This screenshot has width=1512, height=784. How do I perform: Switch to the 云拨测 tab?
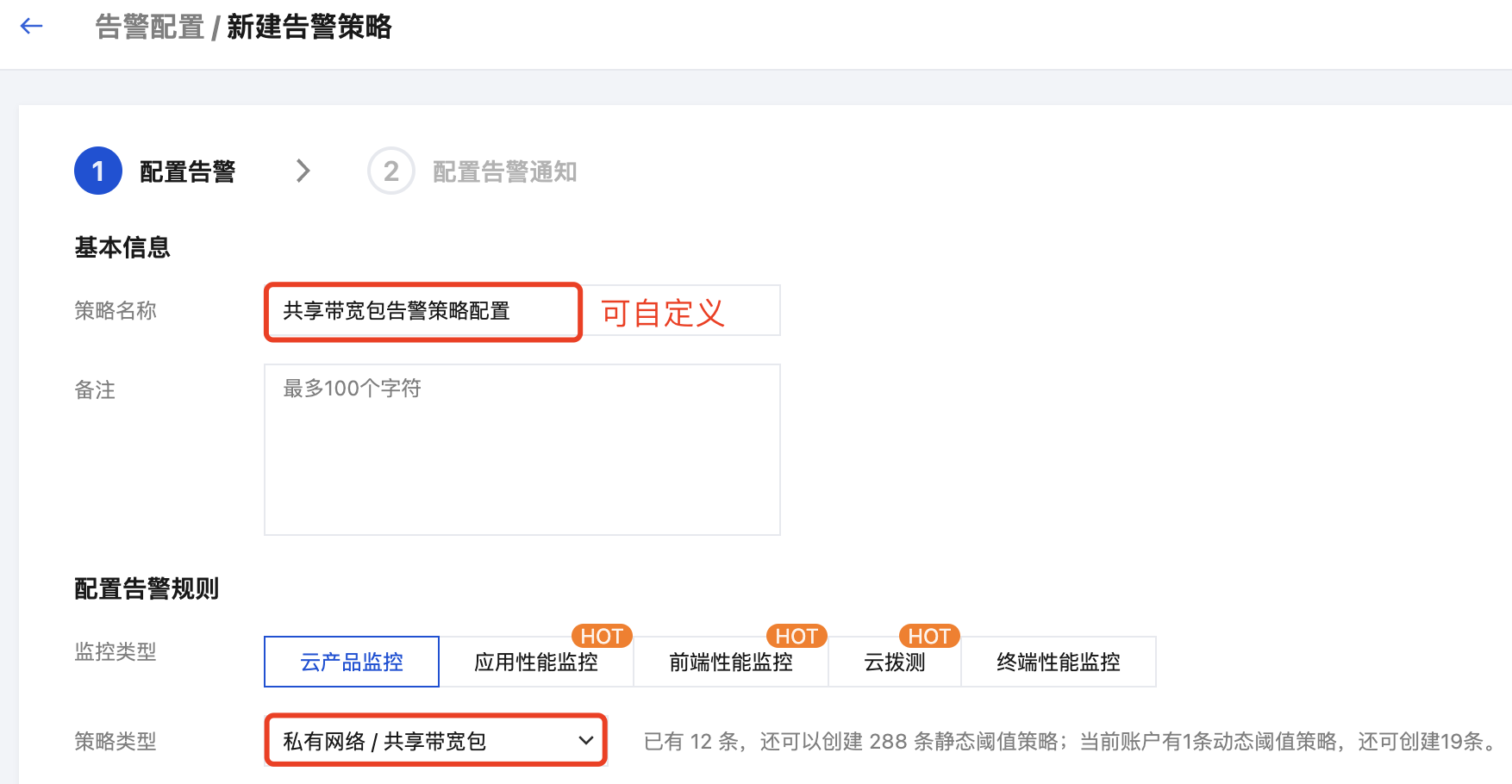click(895, 662)
